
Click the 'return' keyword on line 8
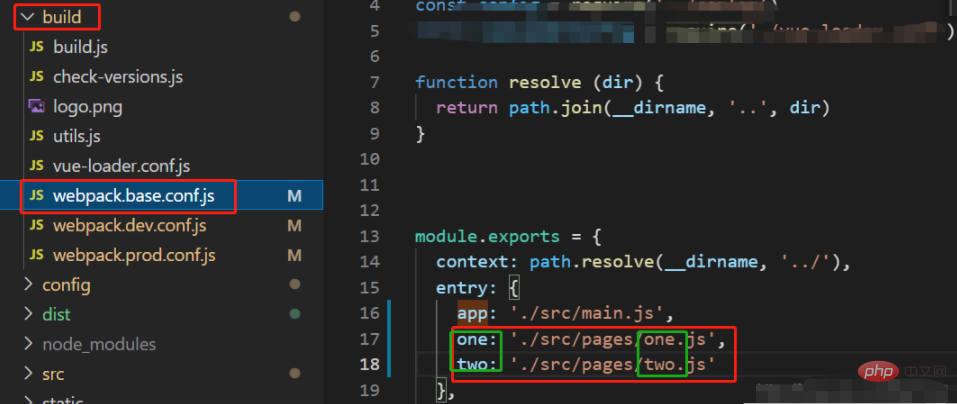[466, 108]
